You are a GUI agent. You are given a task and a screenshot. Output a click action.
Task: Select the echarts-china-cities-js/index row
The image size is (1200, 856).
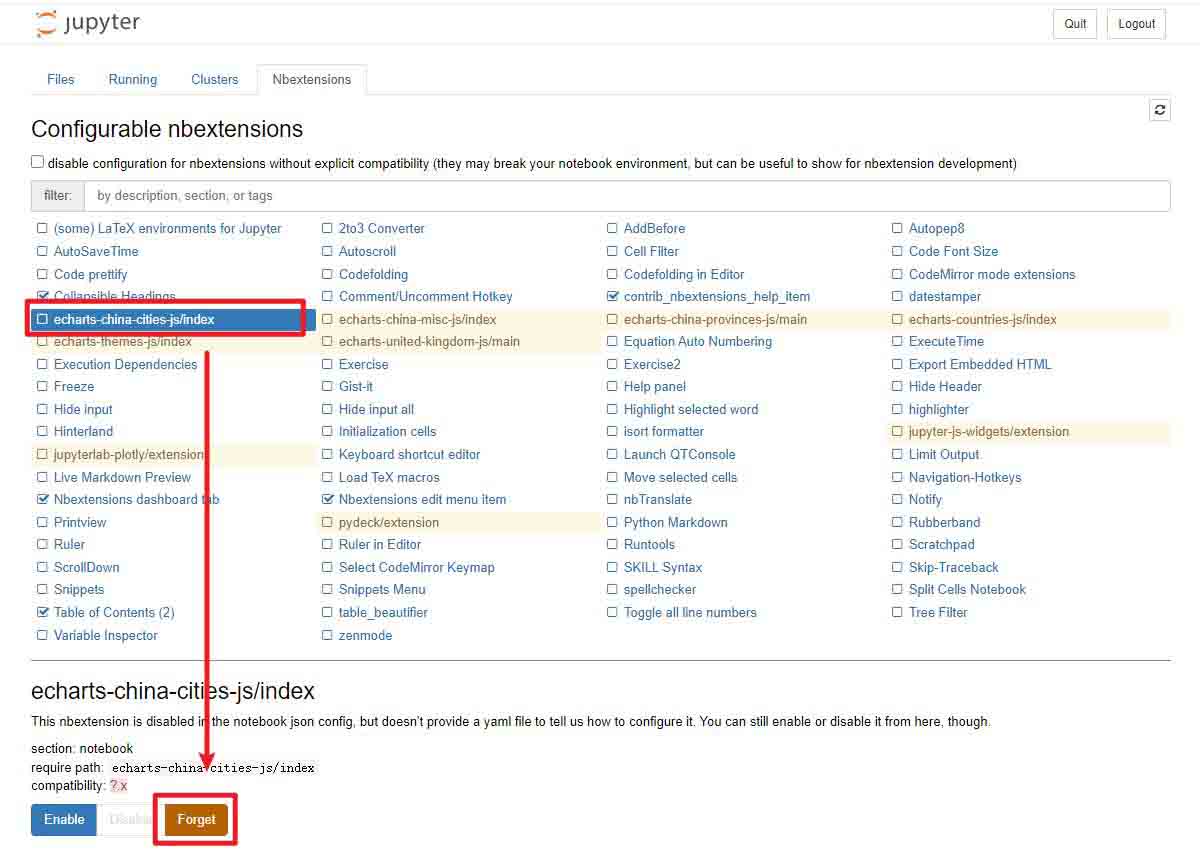point(173,320)
